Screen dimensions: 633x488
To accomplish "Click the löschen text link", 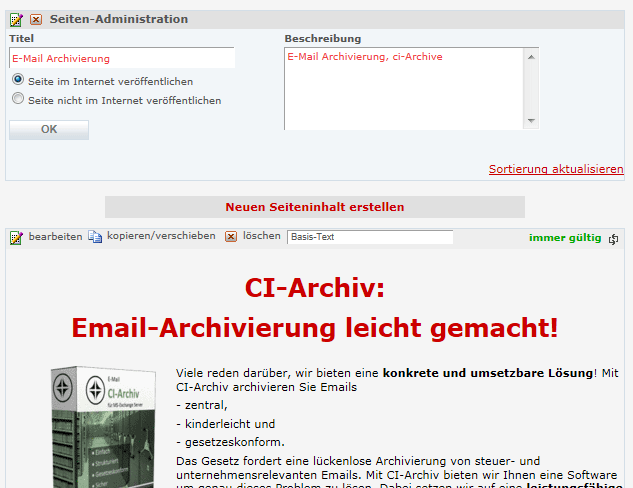I will coord(262,236).
